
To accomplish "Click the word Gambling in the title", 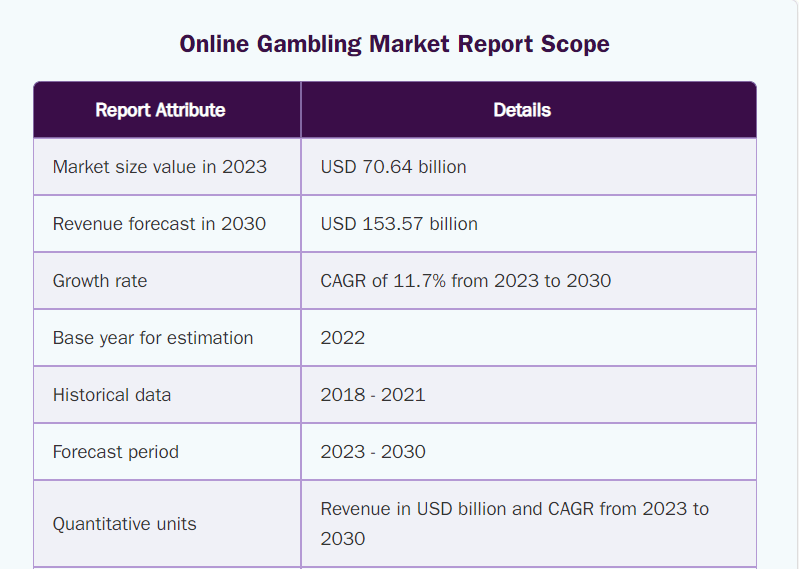I will click(309, 45).
